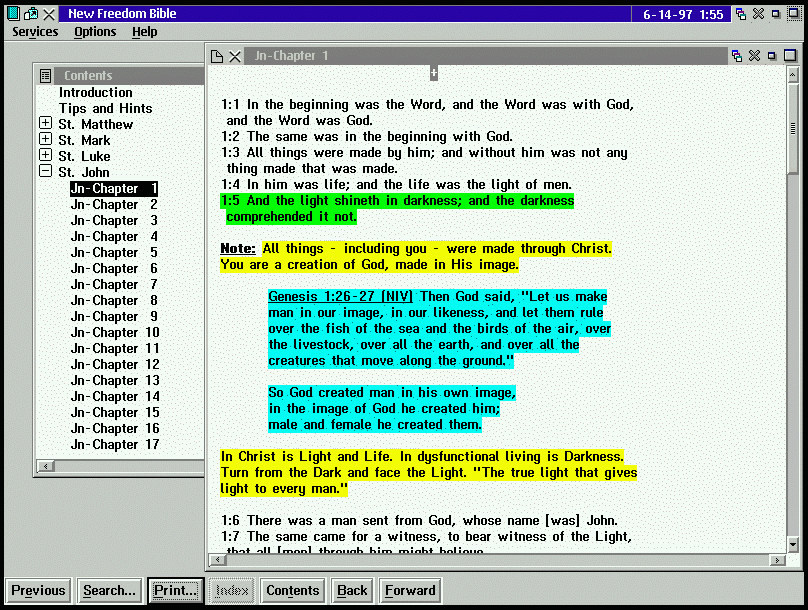Expand the St. Matthew book
Image resolution: width=808 pixels, height=610 pixels.
45,124
